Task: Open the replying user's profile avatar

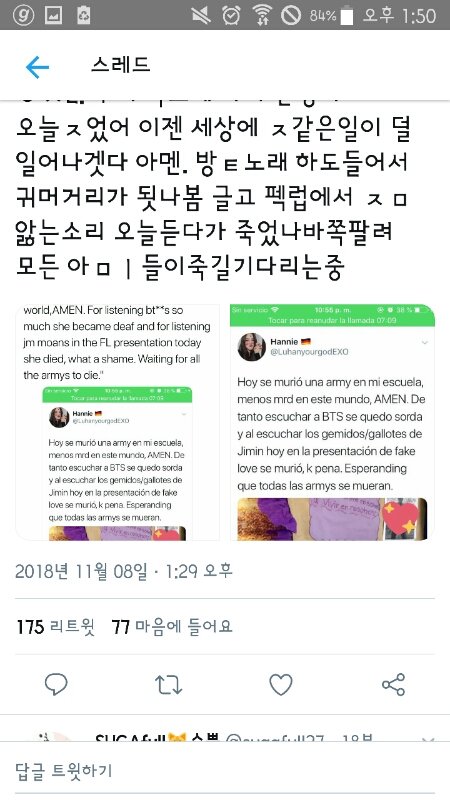Action: point(55,737)
